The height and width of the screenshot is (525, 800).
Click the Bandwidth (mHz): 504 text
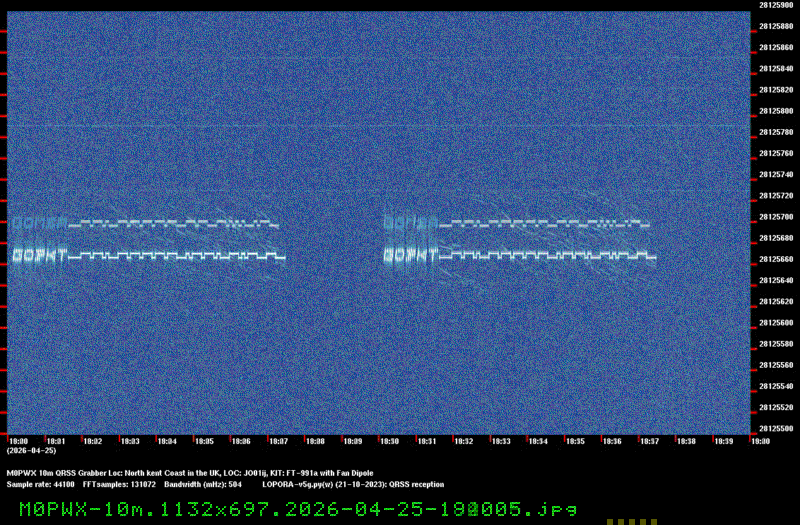coord(203,485)
